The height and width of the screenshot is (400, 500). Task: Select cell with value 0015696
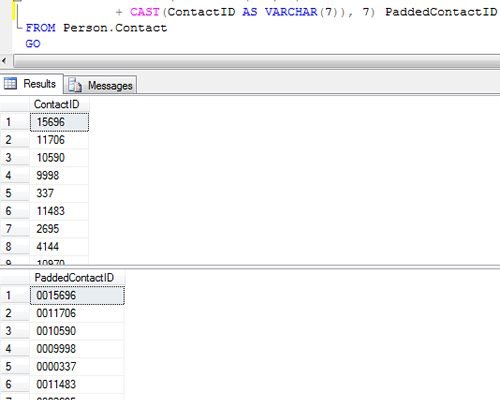[x=77, y=295]
